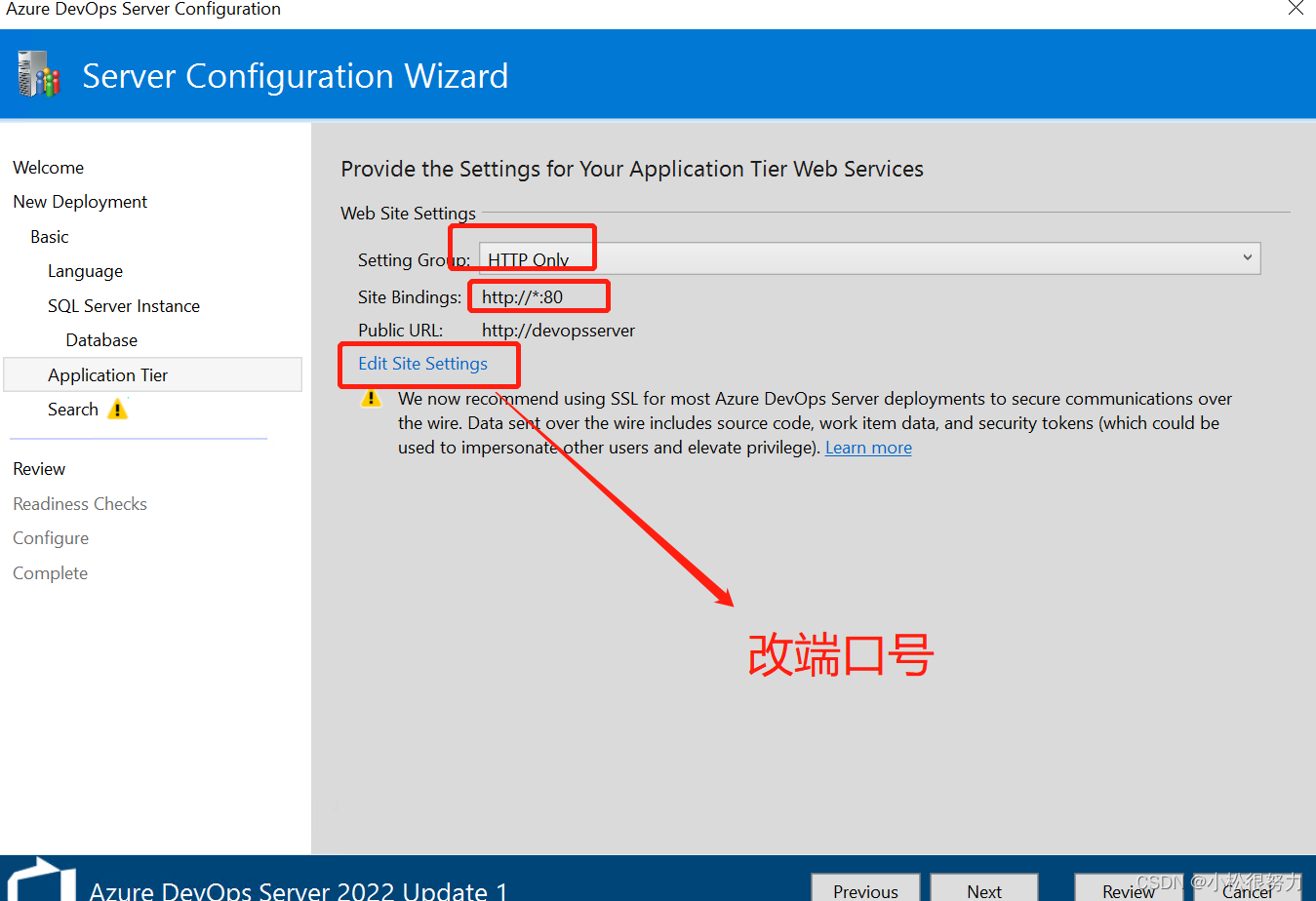This screenshot has height=901, width=1316.
Task: Click the SSL recommendation warning text
Action: [815, 423]
